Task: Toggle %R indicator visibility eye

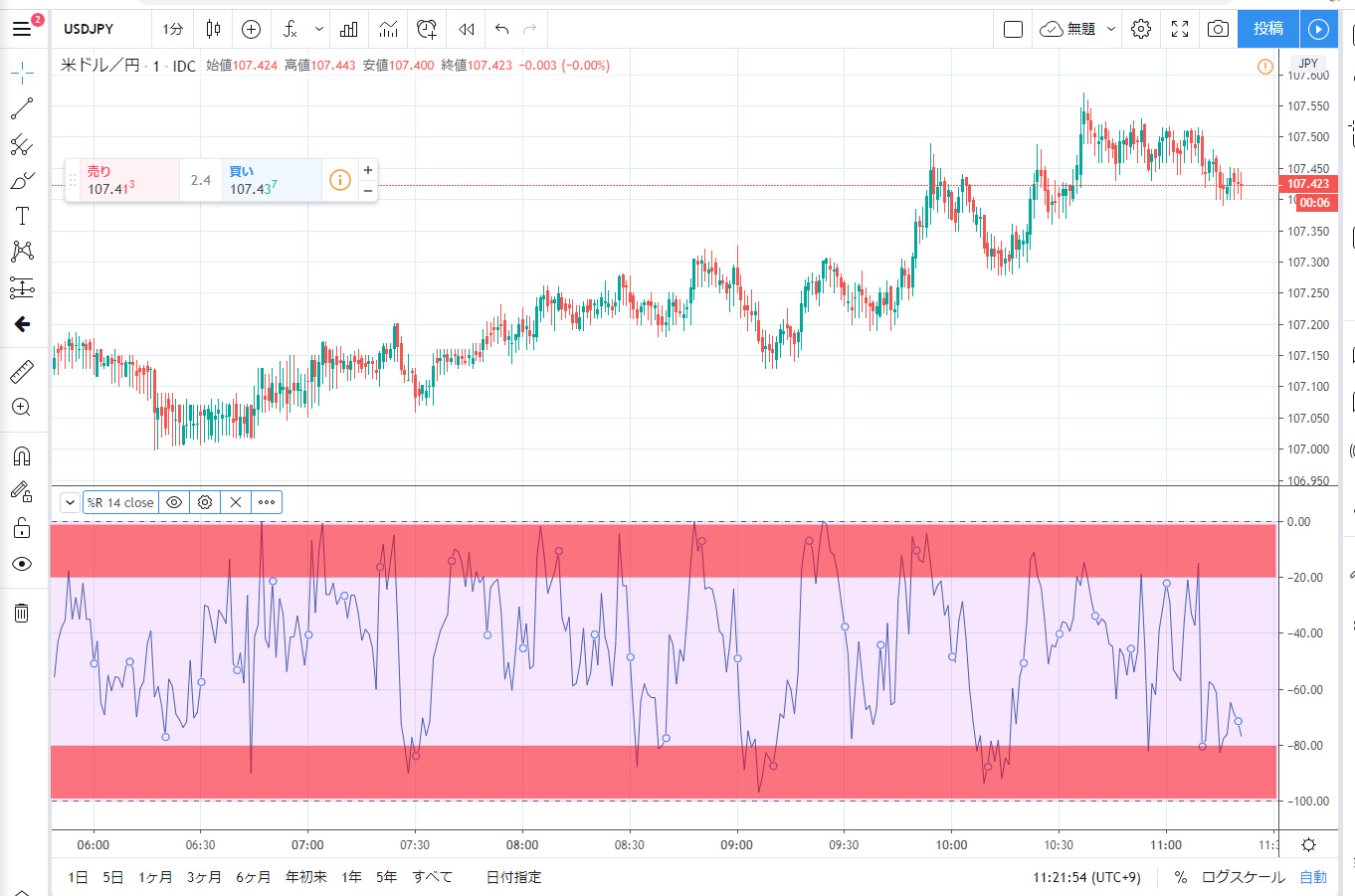Action: (174, 502)
